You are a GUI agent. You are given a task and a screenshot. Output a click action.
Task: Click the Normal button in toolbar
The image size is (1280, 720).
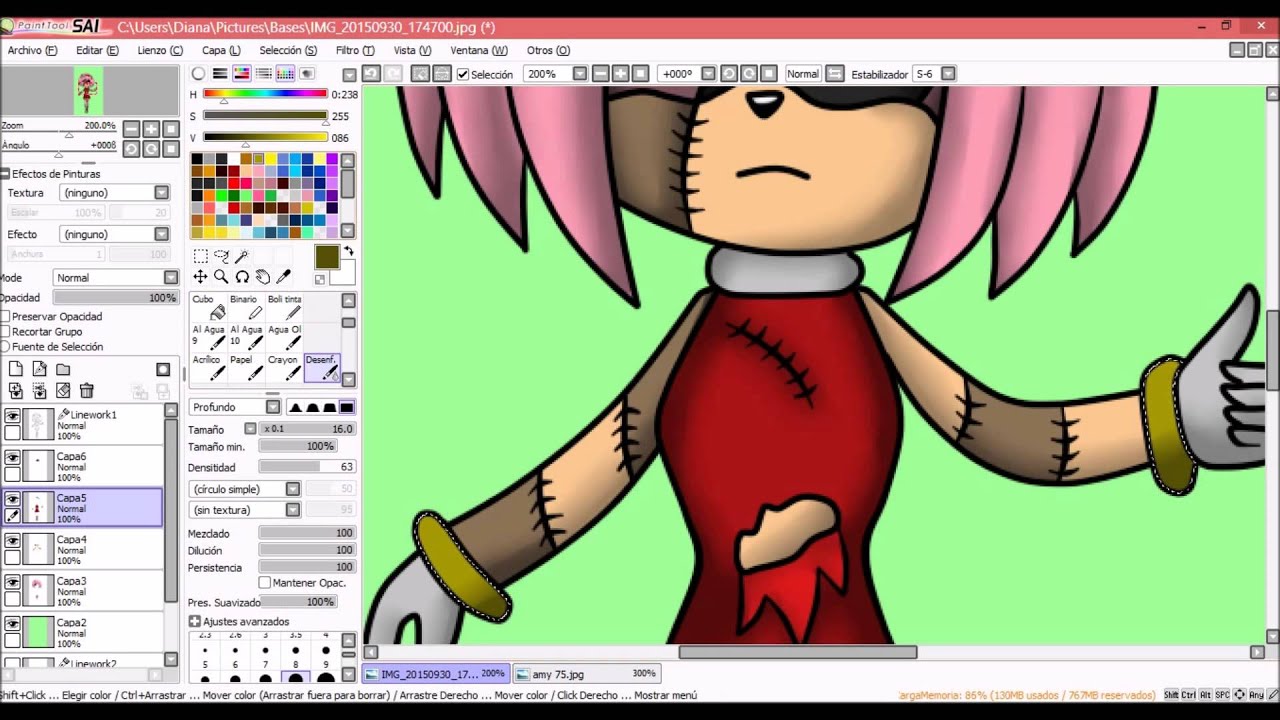[802, 74]
